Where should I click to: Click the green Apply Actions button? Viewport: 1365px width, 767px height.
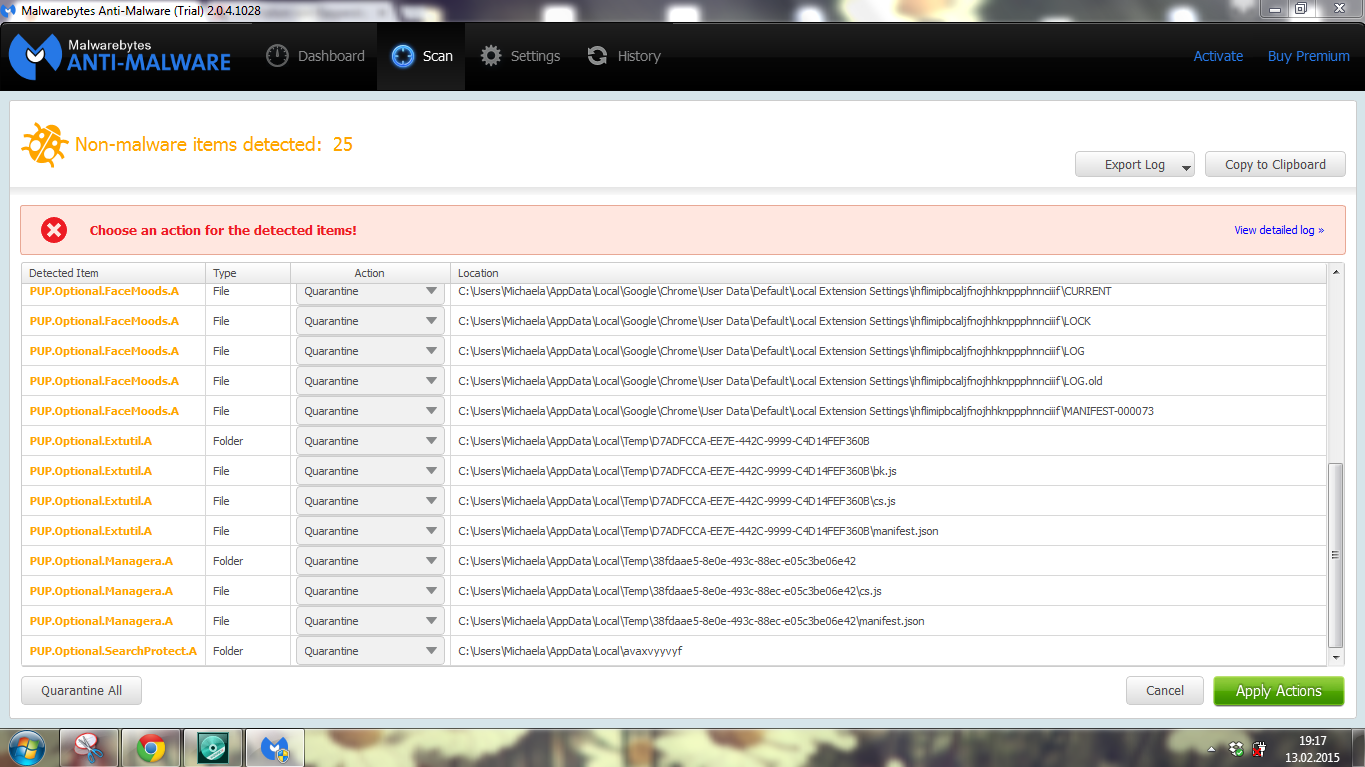[1278, 691]
